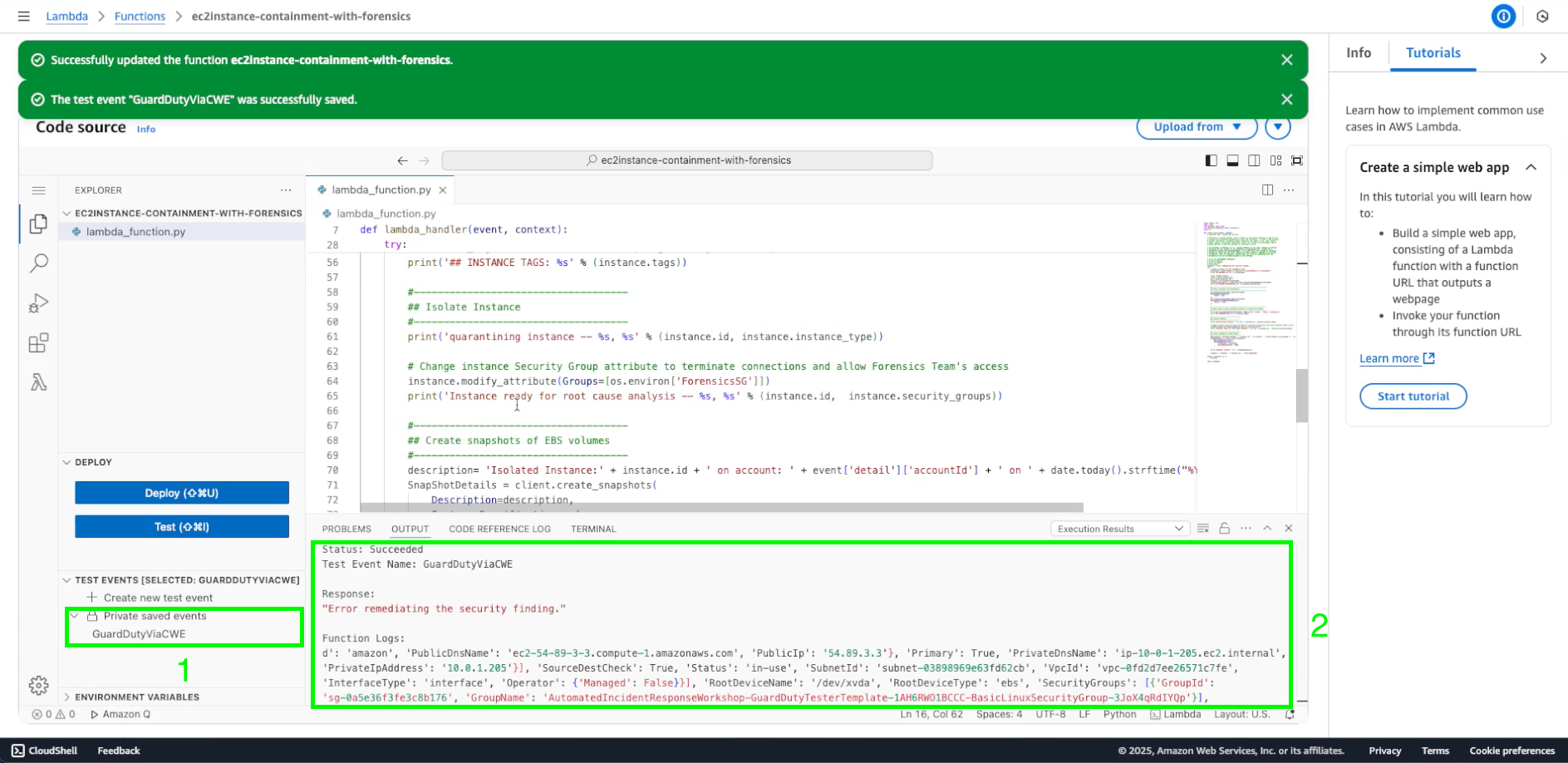The width and height of the screenshot is (1568, 763).
Task: Open the Search view in activity bar
Action: 38,263
